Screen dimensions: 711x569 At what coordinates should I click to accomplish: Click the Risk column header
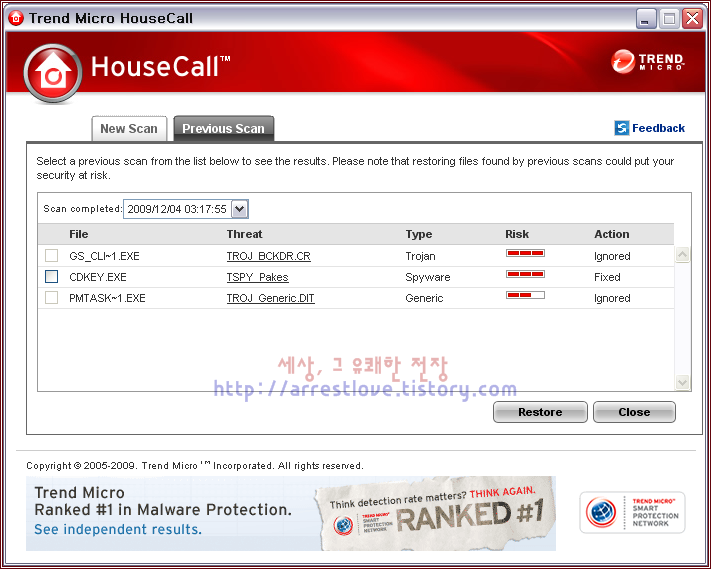pos(517,234)
